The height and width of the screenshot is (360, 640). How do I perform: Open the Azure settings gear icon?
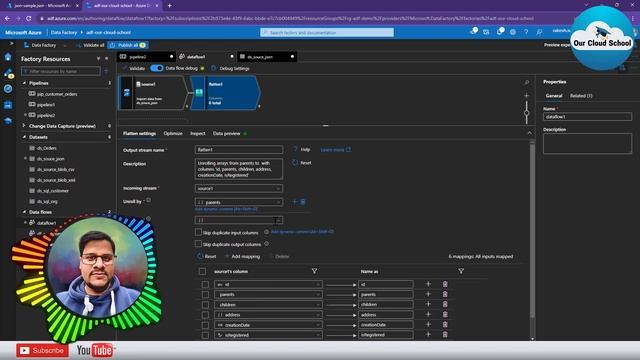tap(513, 32)
